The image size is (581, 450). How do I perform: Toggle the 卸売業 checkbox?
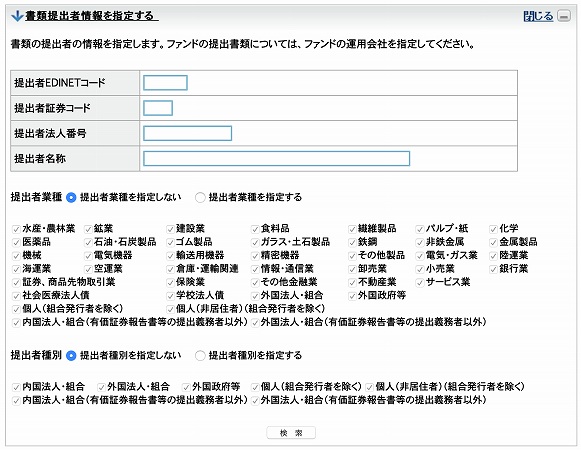click(x=352, y=269)
